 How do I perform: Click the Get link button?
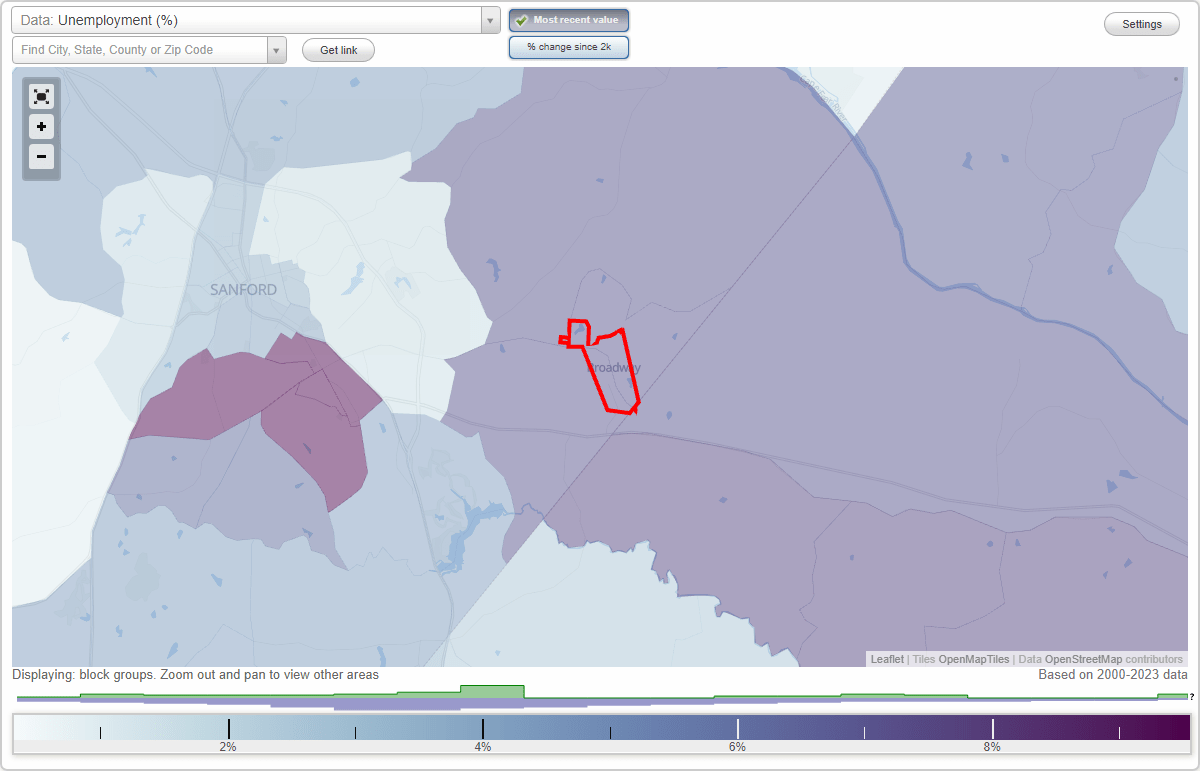coord(338,50)
